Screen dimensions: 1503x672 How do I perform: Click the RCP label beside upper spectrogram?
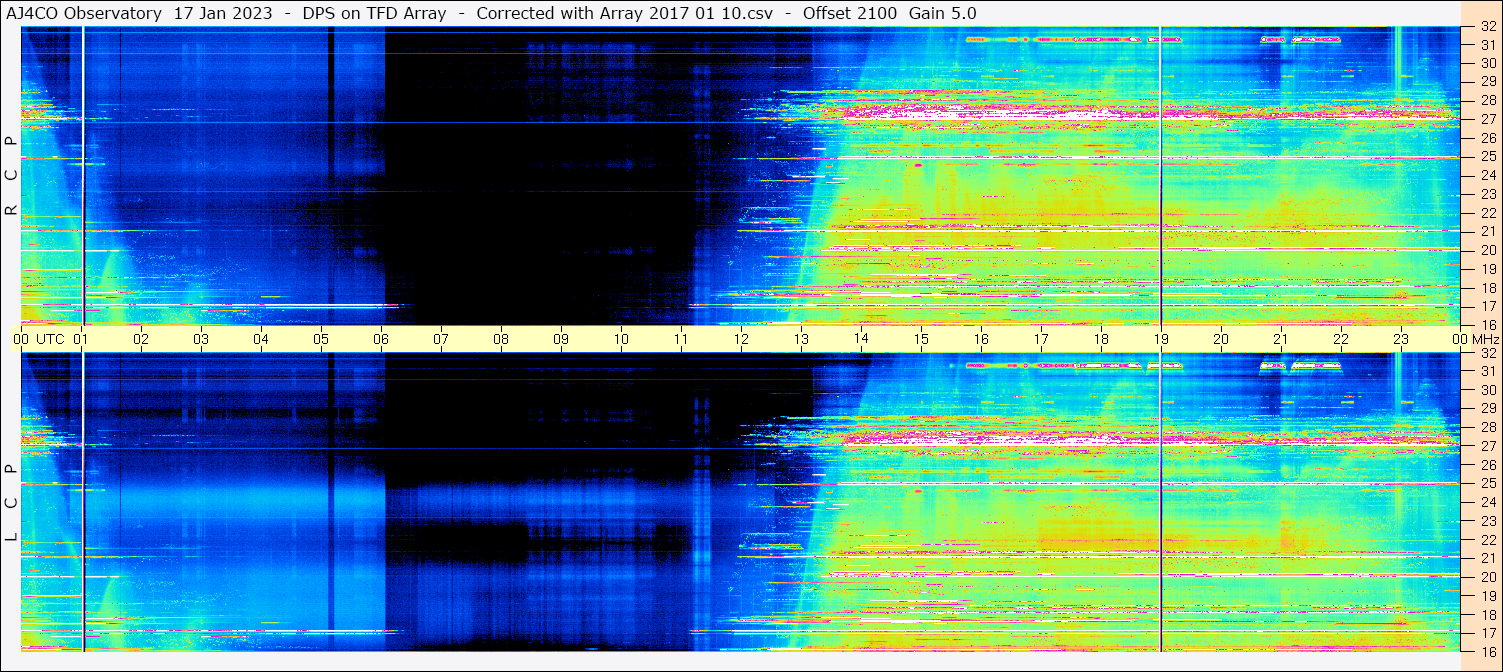11,175
